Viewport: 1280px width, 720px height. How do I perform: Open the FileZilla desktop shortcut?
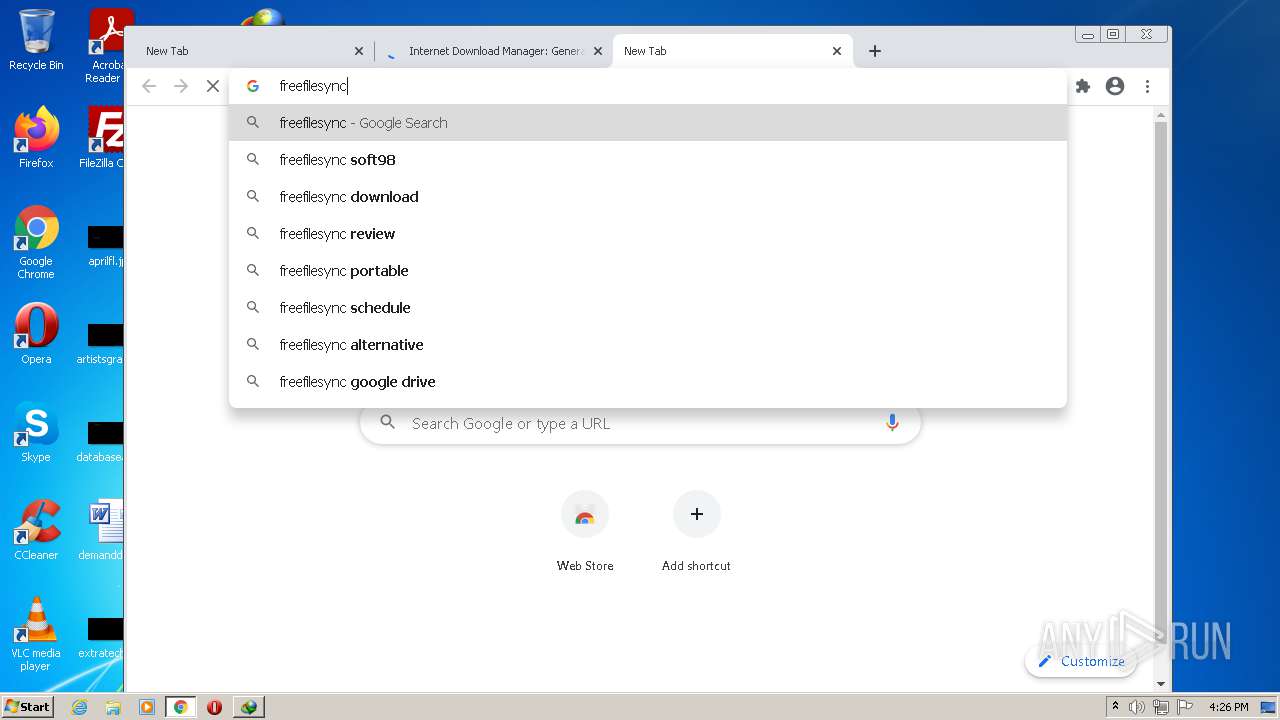tap(103, 138)
